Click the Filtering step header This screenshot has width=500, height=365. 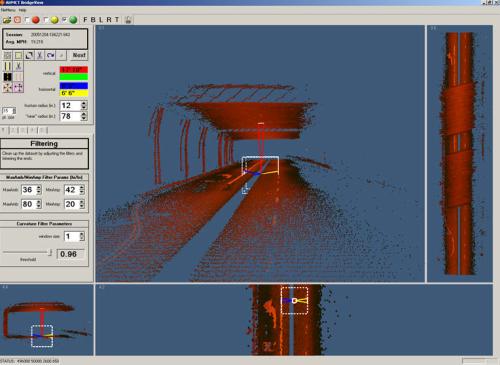(44, 144)
